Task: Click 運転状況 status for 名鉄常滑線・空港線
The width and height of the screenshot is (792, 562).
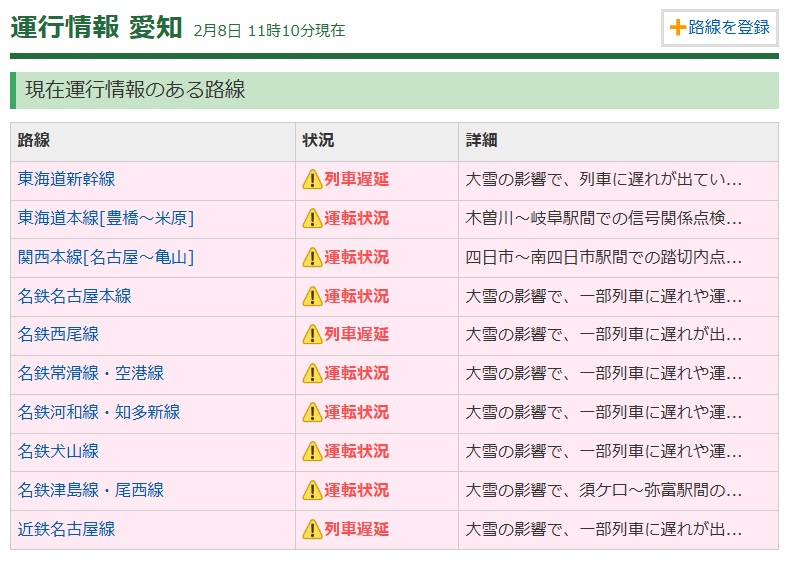Action: point(357,373)
